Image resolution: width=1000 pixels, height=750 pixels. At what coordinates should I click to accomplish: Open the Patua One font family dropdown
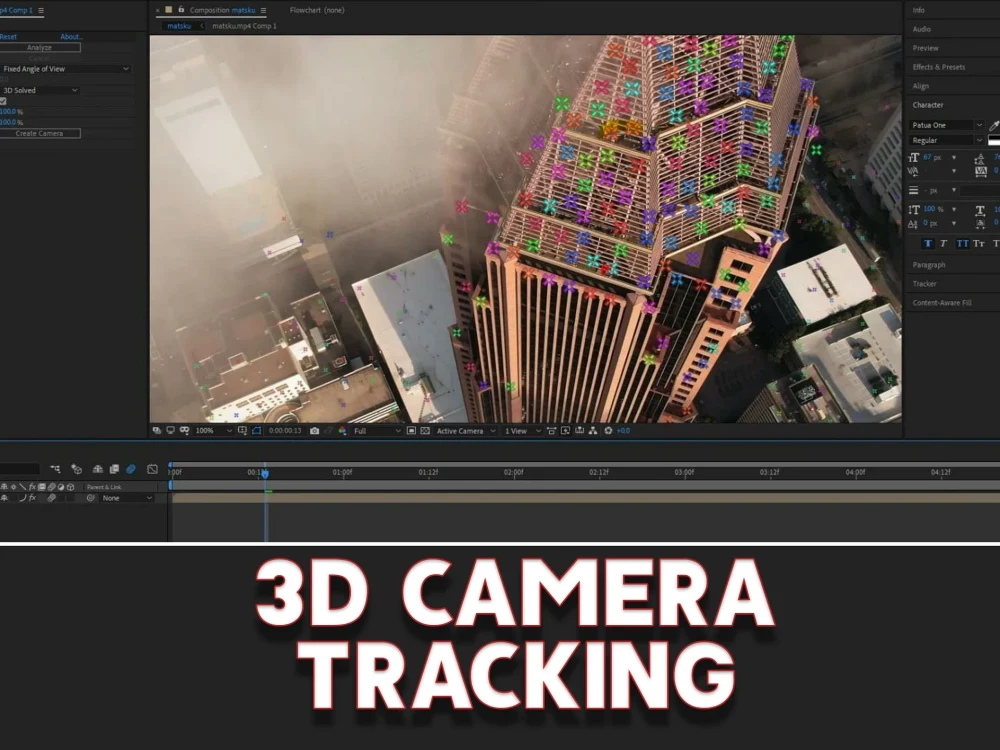coord(946,125)
